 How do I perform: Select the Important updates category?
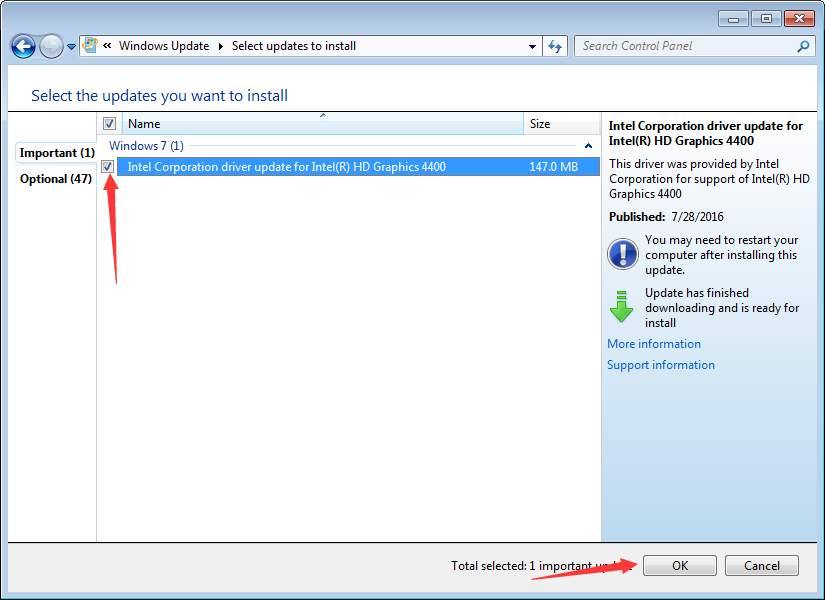(x=55, y=152)
